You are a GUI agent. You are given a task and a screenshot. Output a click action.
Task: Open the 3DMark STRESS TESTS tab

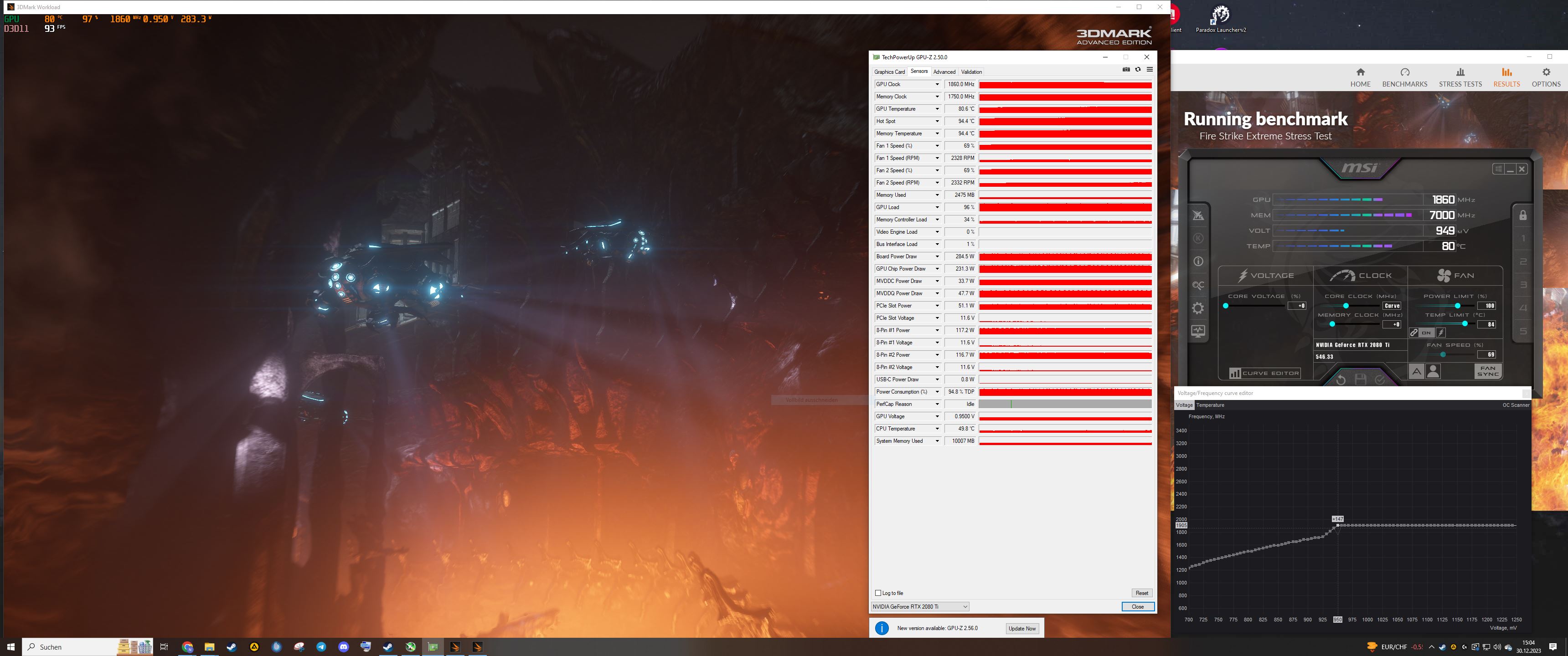(1460, 78)
